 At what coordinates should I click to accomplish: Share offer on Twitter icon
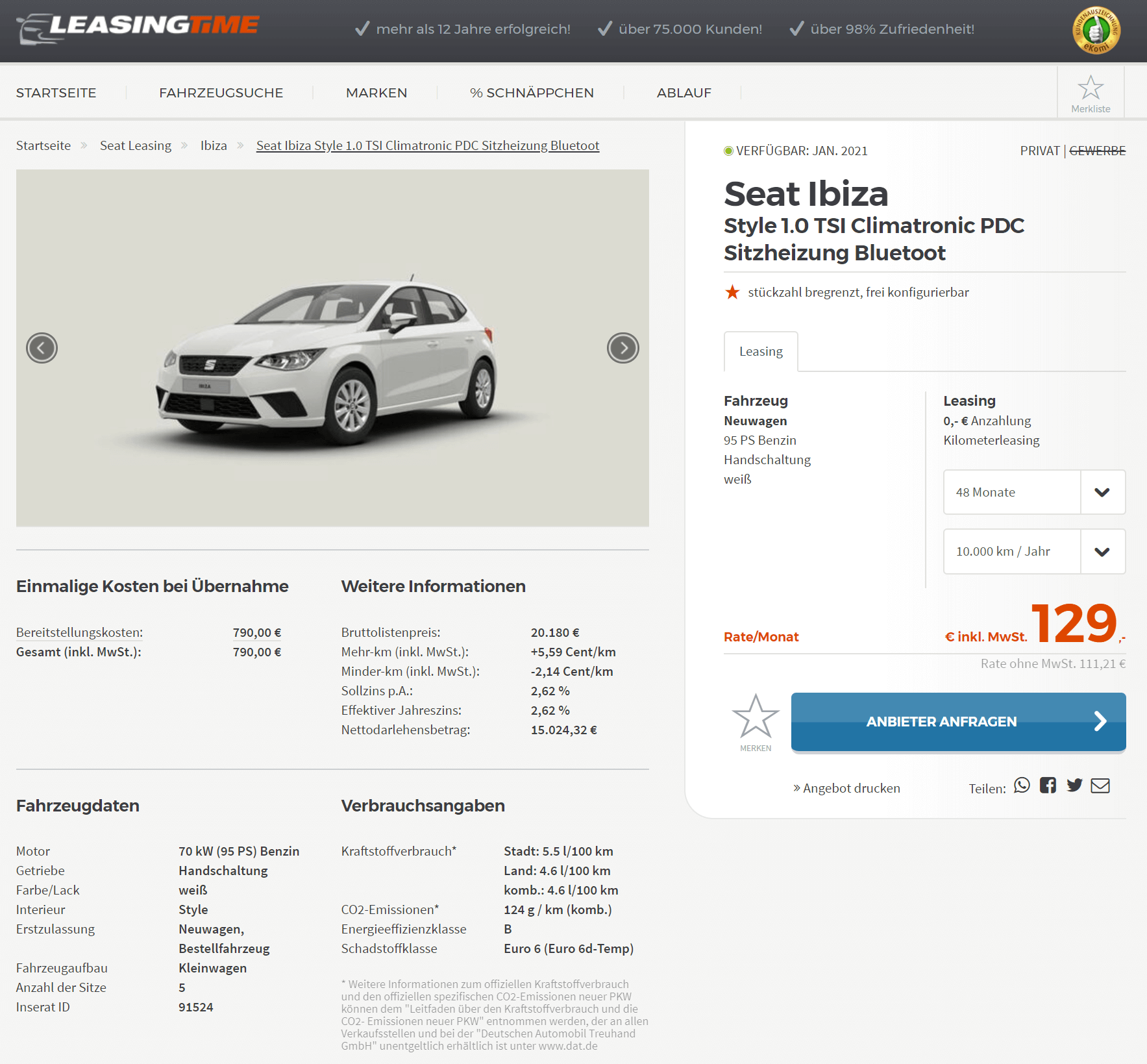pyautogui.click(x=1074, y=786)
